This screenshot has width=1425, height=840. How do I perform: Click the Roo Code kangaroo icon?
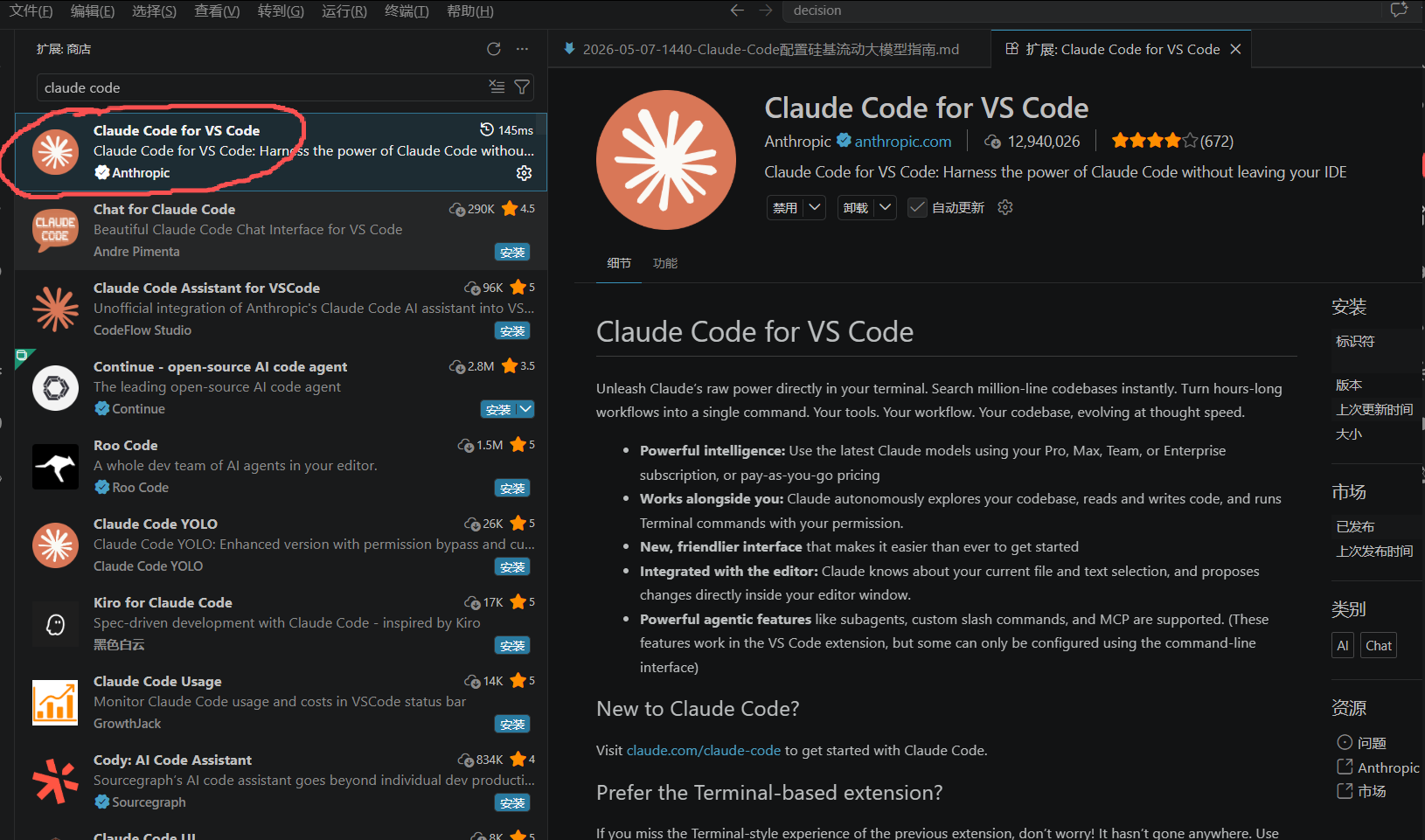[55, 466]
